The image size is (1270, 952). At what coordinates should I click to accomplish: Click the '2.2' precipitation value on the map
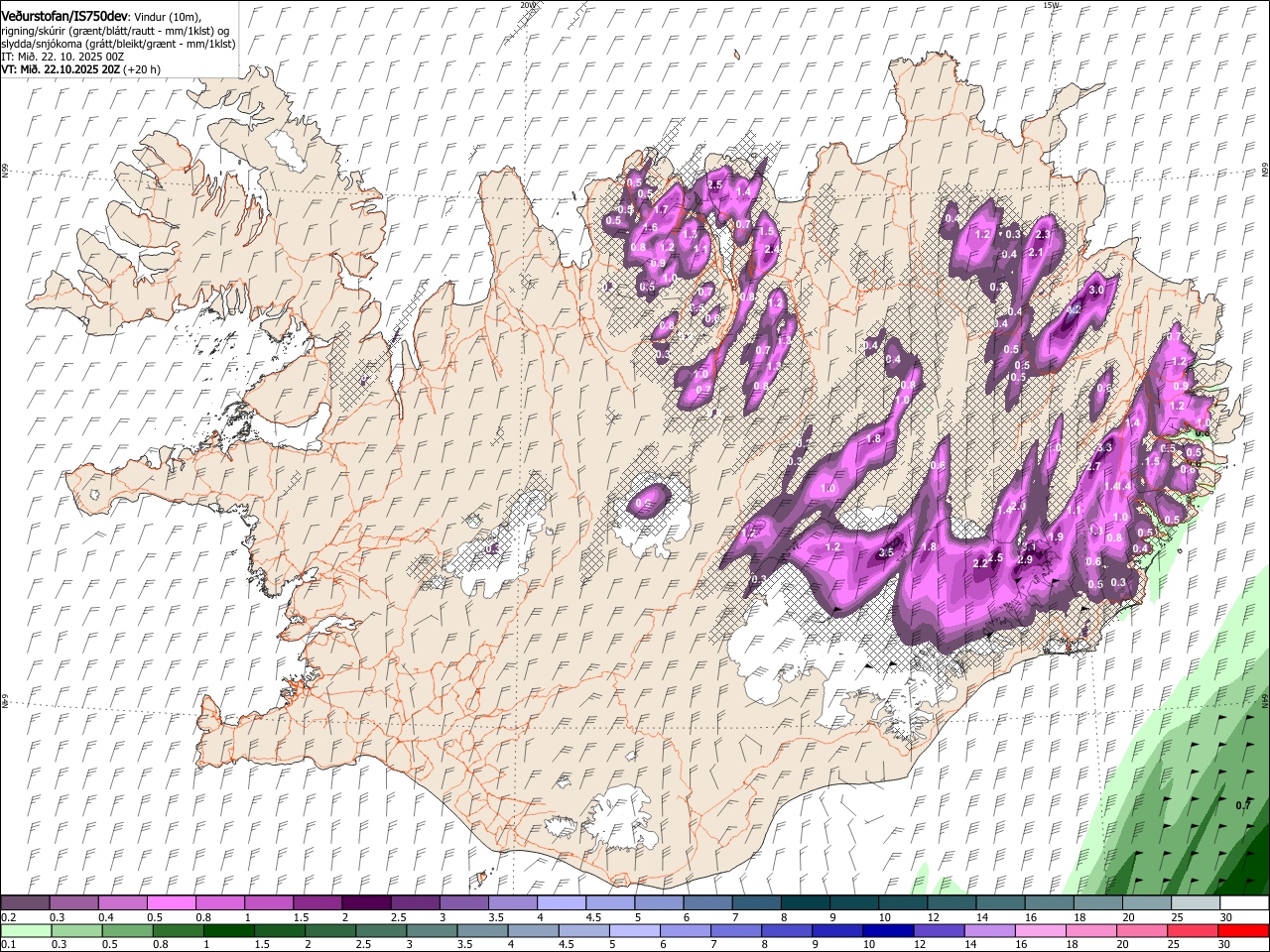click(x=981, y=563)
